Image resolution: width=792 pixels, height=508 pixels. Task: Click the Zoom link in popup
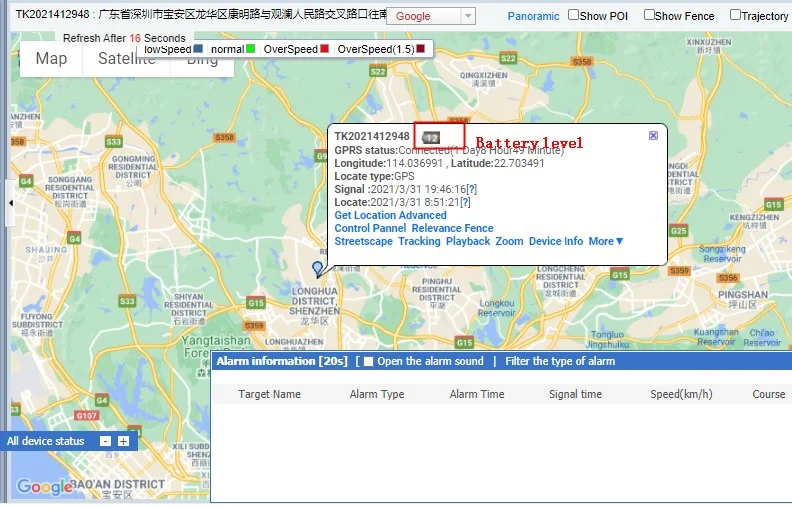click(x=509, y=241)
